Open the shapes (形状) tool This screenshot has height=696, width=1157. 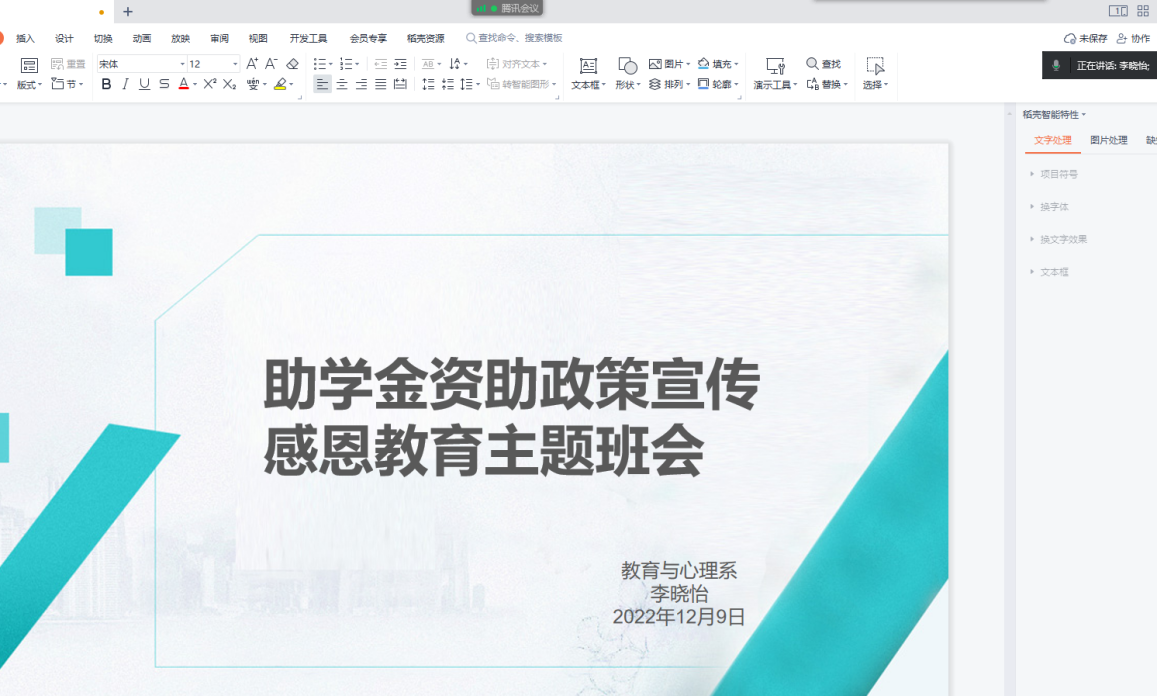pos(626,73)
